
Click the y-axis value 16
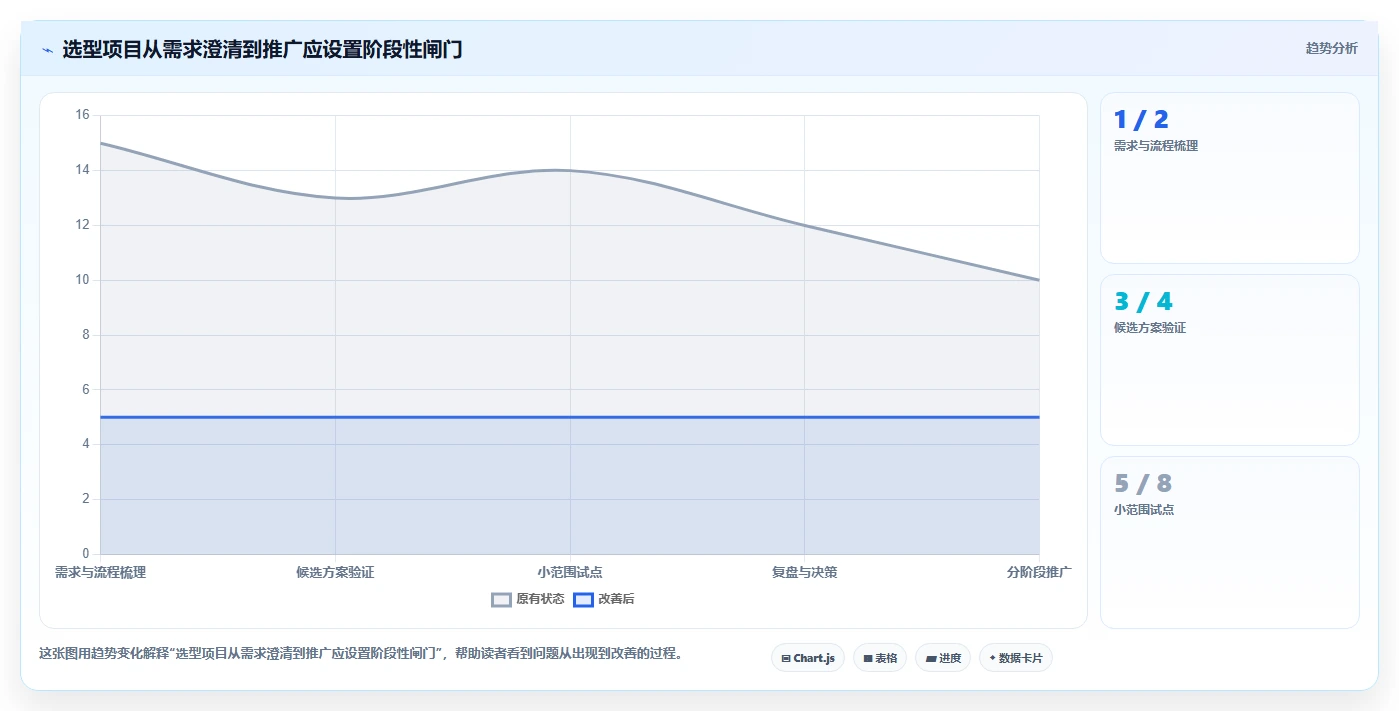pyautogui.click(x=82, y=115)
